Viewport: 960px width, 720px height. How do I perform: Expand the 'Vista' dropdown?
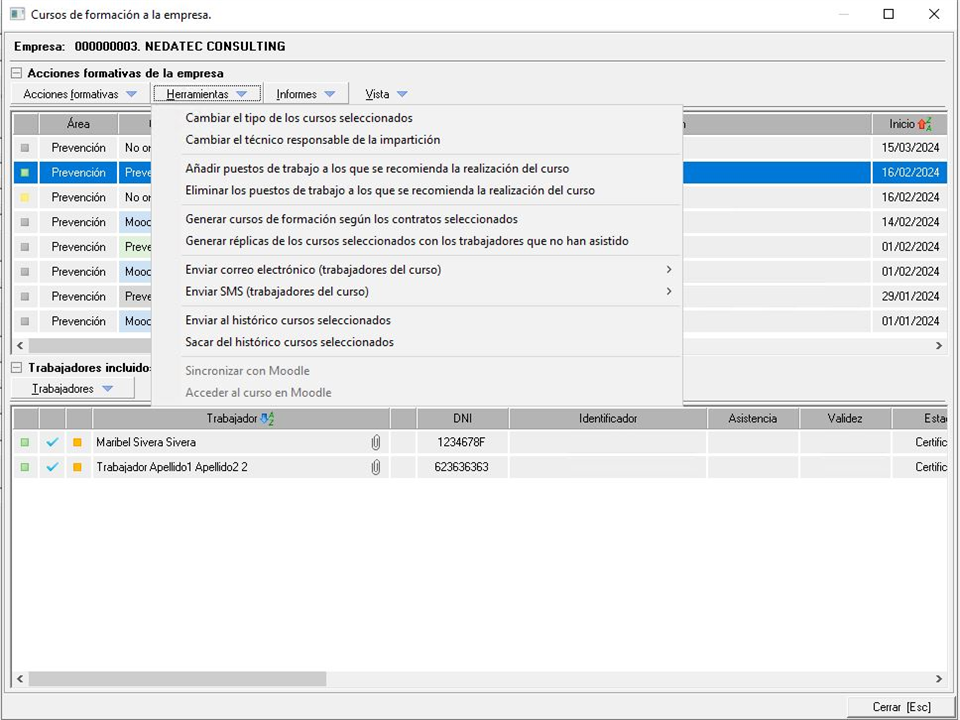click(386, 94)
